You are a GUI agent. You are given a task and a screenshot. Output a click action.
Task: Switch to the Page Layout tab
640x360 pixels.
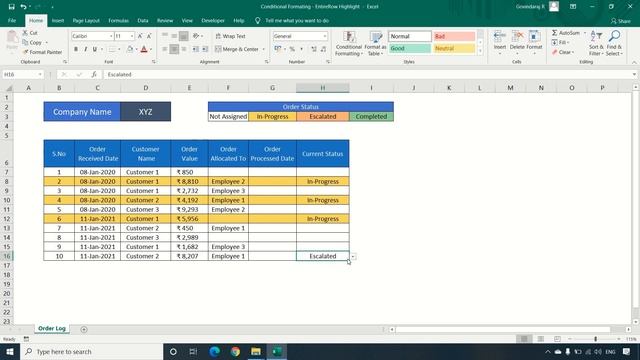[x=86, y=20]
